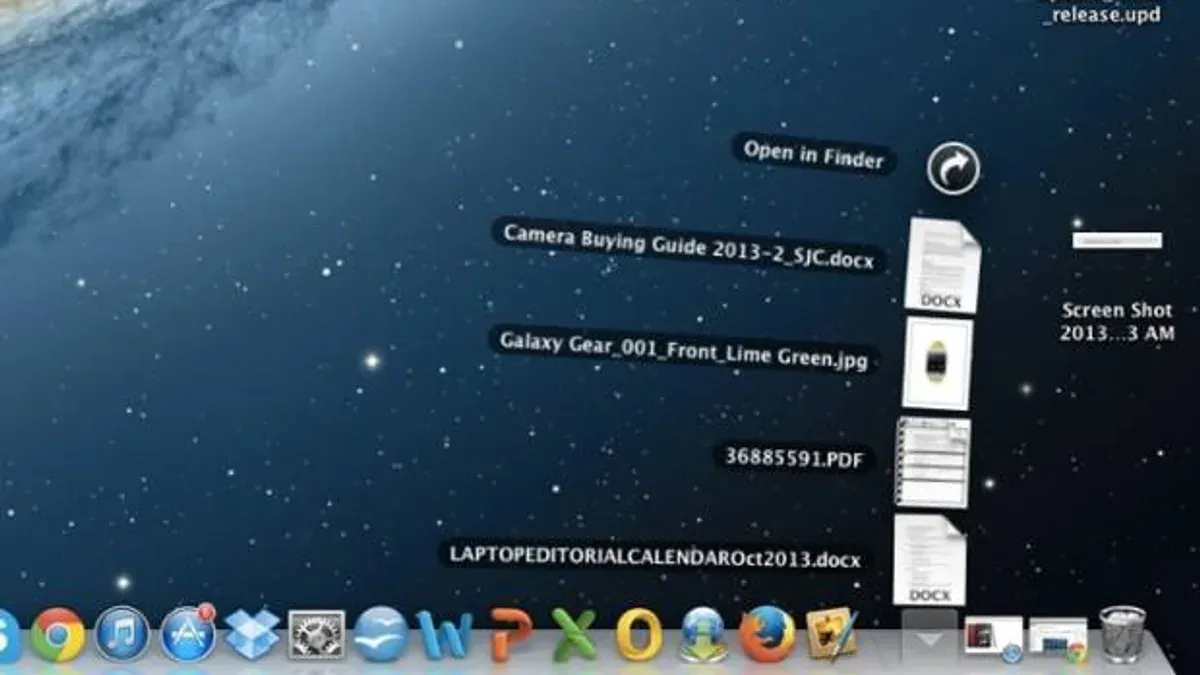Launch iTunes from the Dock
Screen dimensions: 1200x675
[x=122, y=634]
